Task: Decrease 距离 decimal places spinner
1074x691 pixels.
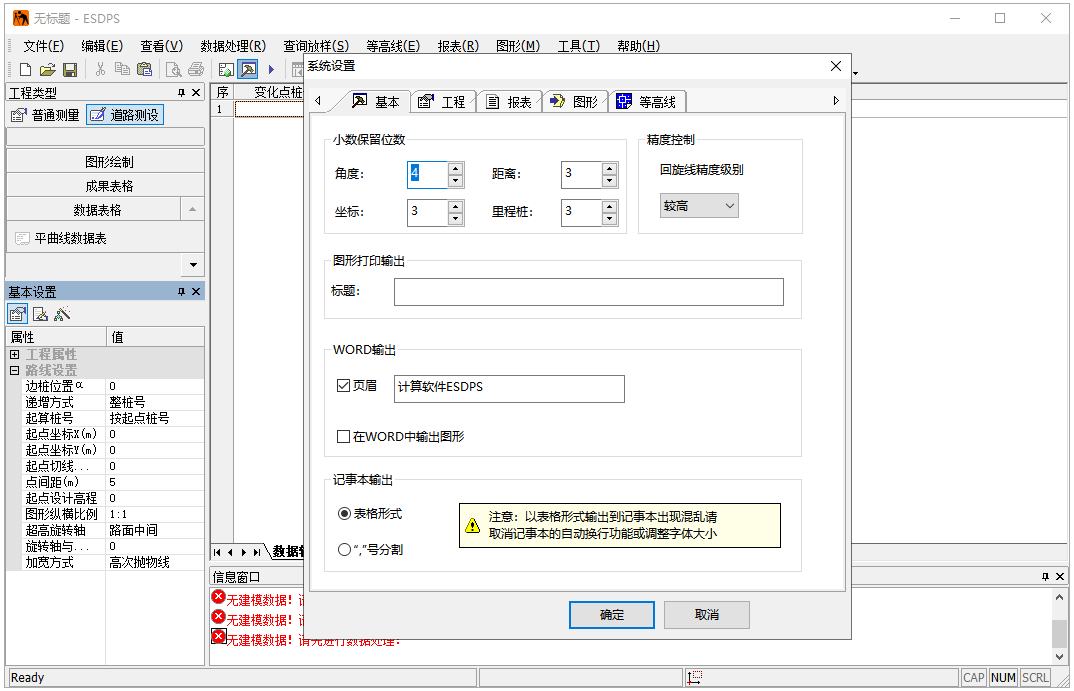Action: 610,181
